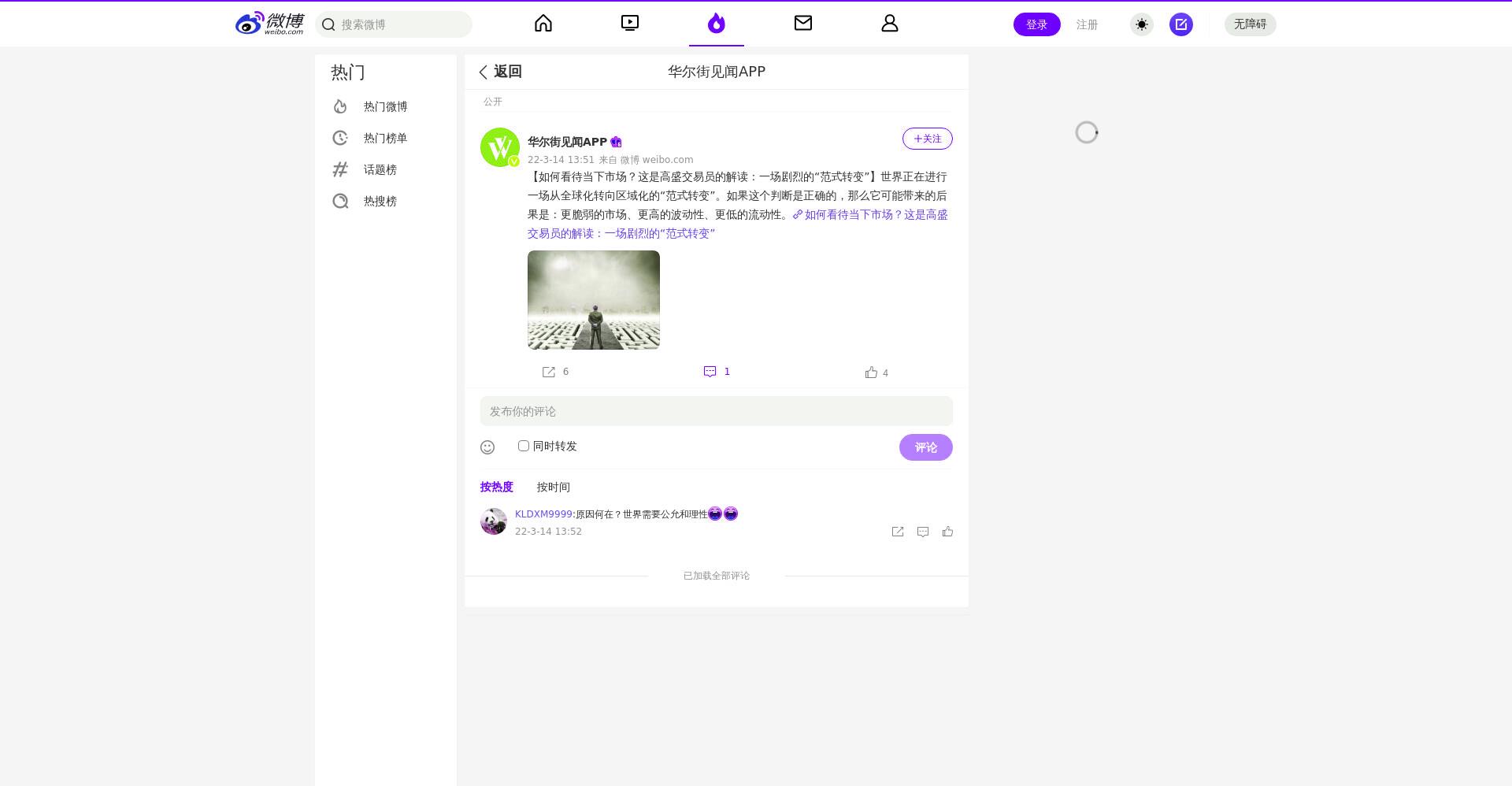Click reply icon on KLDXM9999's comment

coord(923,532)
